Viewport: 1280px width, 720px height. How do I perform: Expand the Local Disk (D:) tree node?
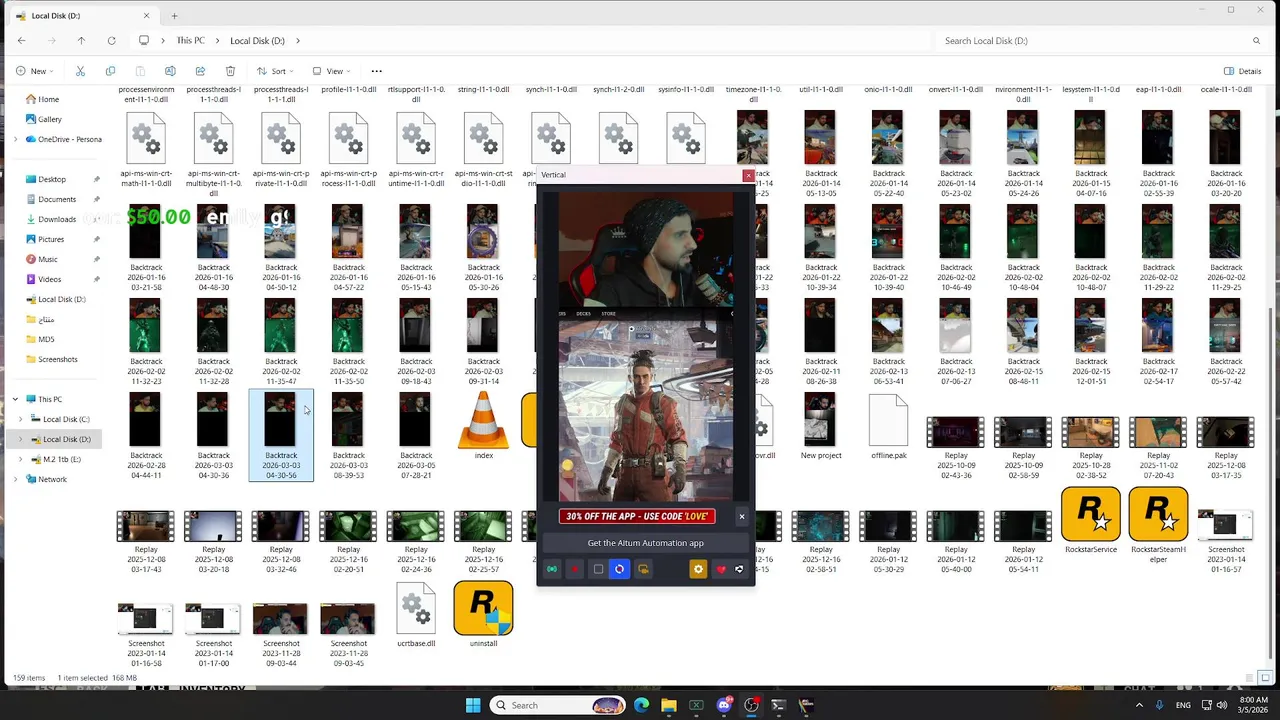tap(22, 439)
